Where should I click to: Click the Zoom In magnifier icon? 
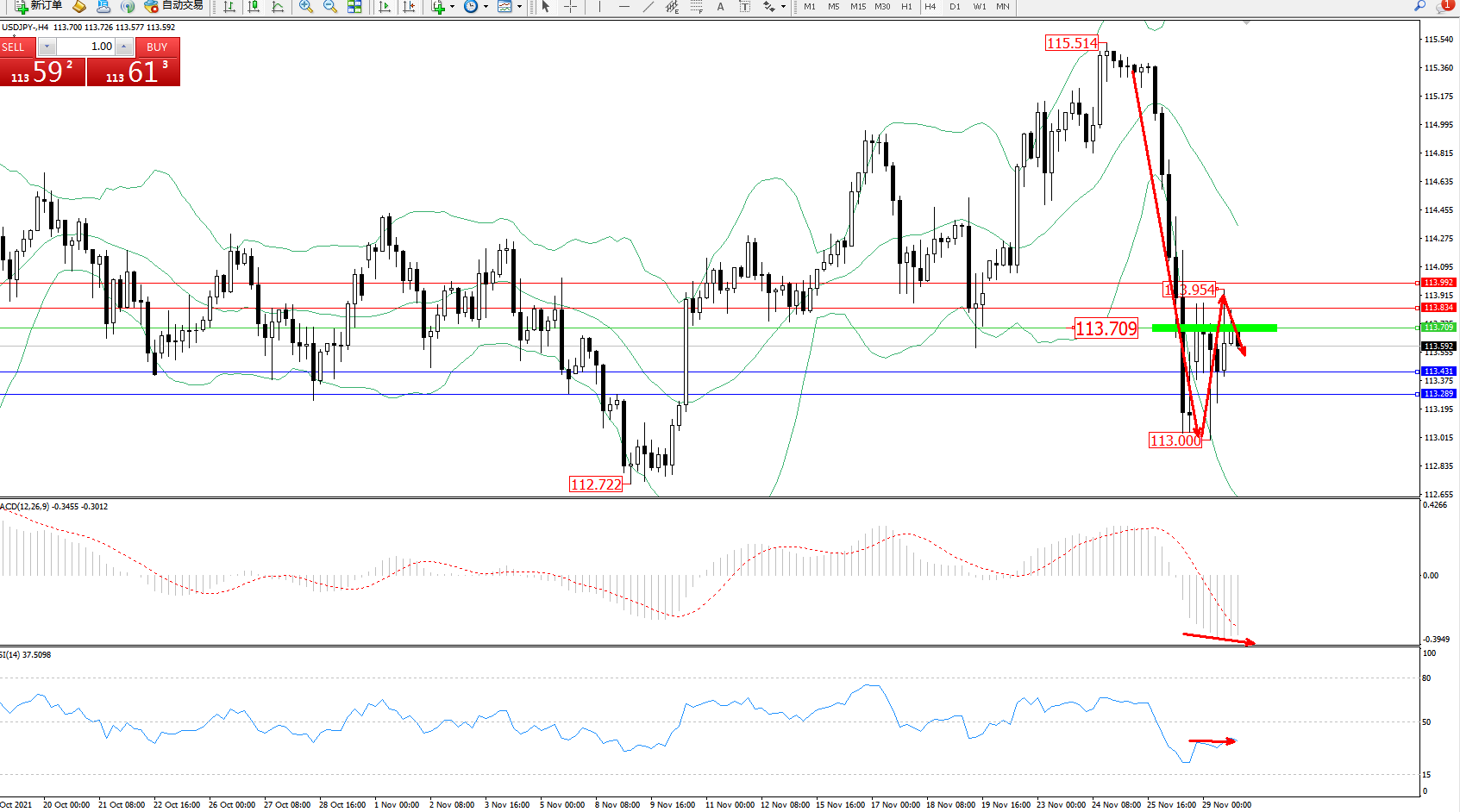(x=306, y=7)
